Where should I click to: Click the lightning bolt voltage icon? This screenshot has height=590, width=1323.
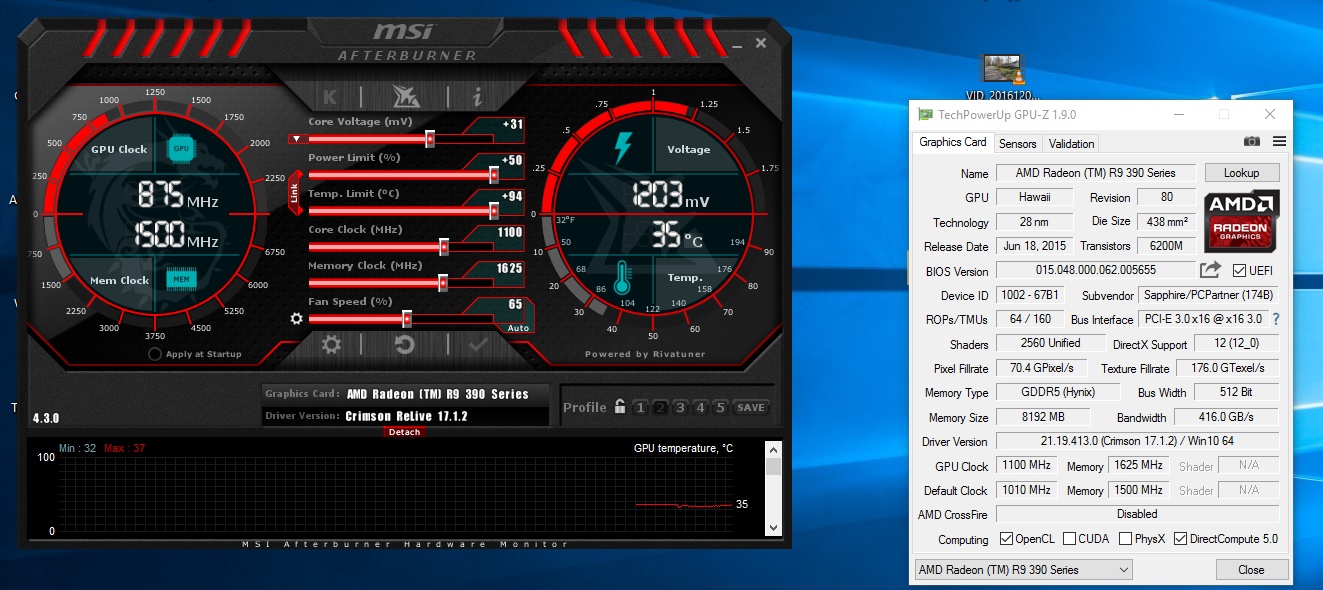point(622,148)
